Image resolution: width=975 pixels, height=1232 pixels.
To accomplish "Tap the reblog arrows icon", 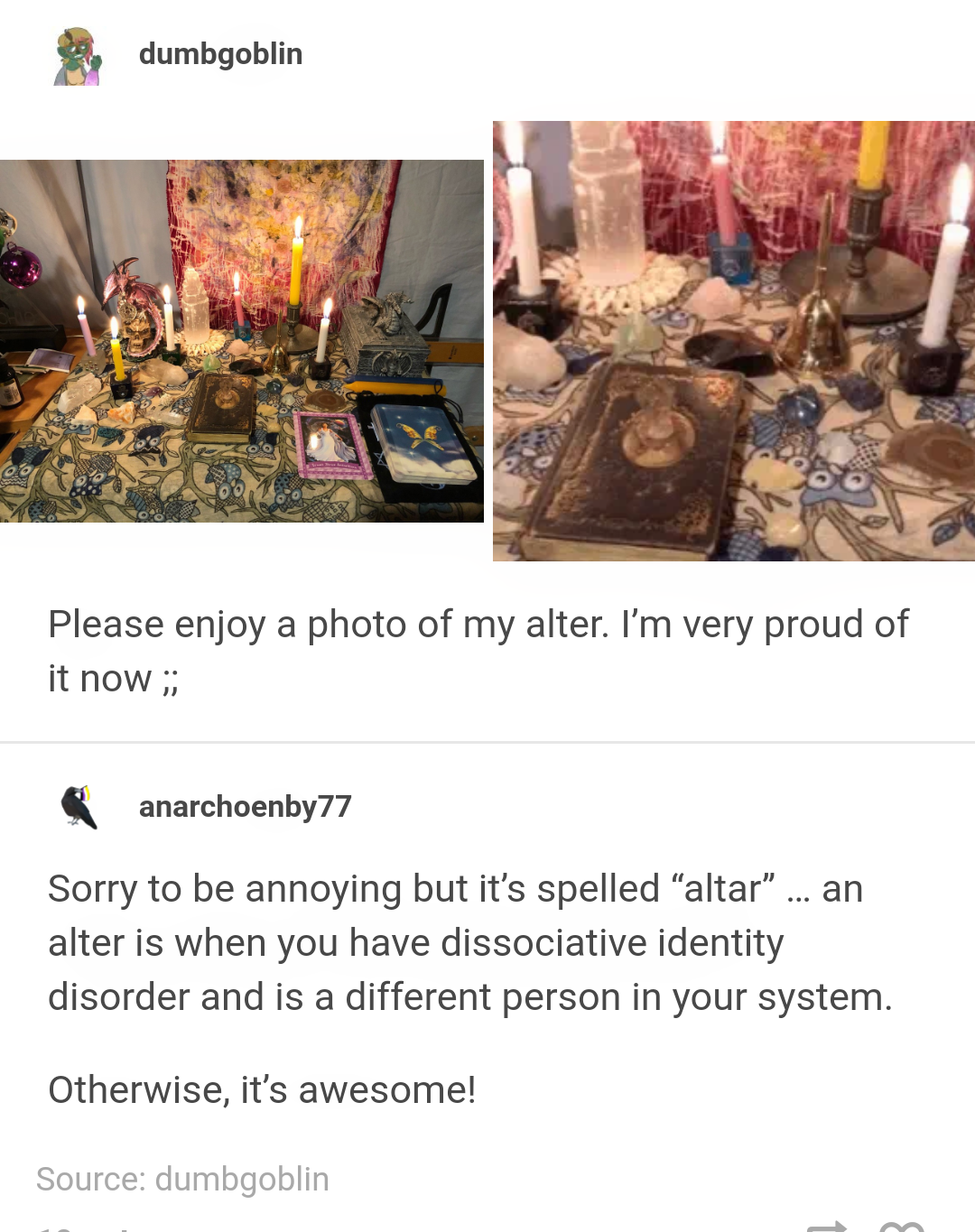I will click(x=826, y=1226).
